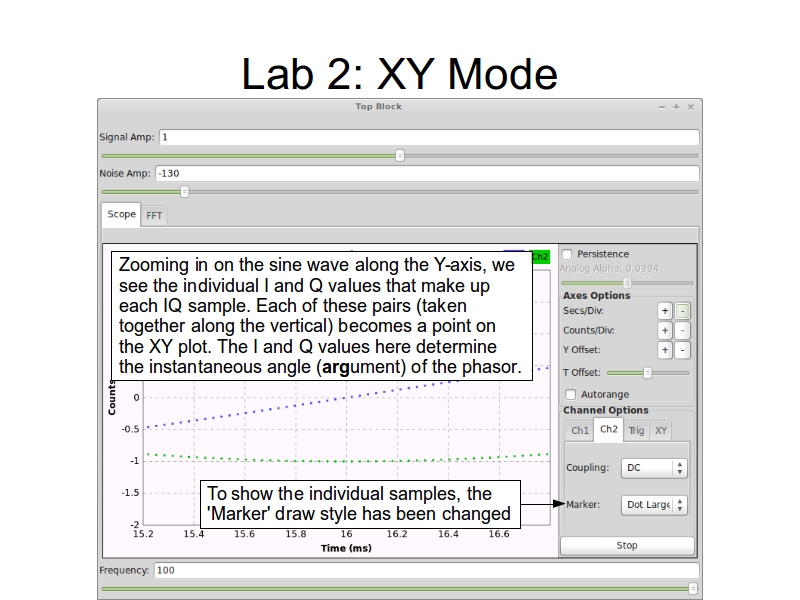The image size is (800, 600).
Task: Open the Marker dropdown showing Dot Large
Action: coord(654,505)
